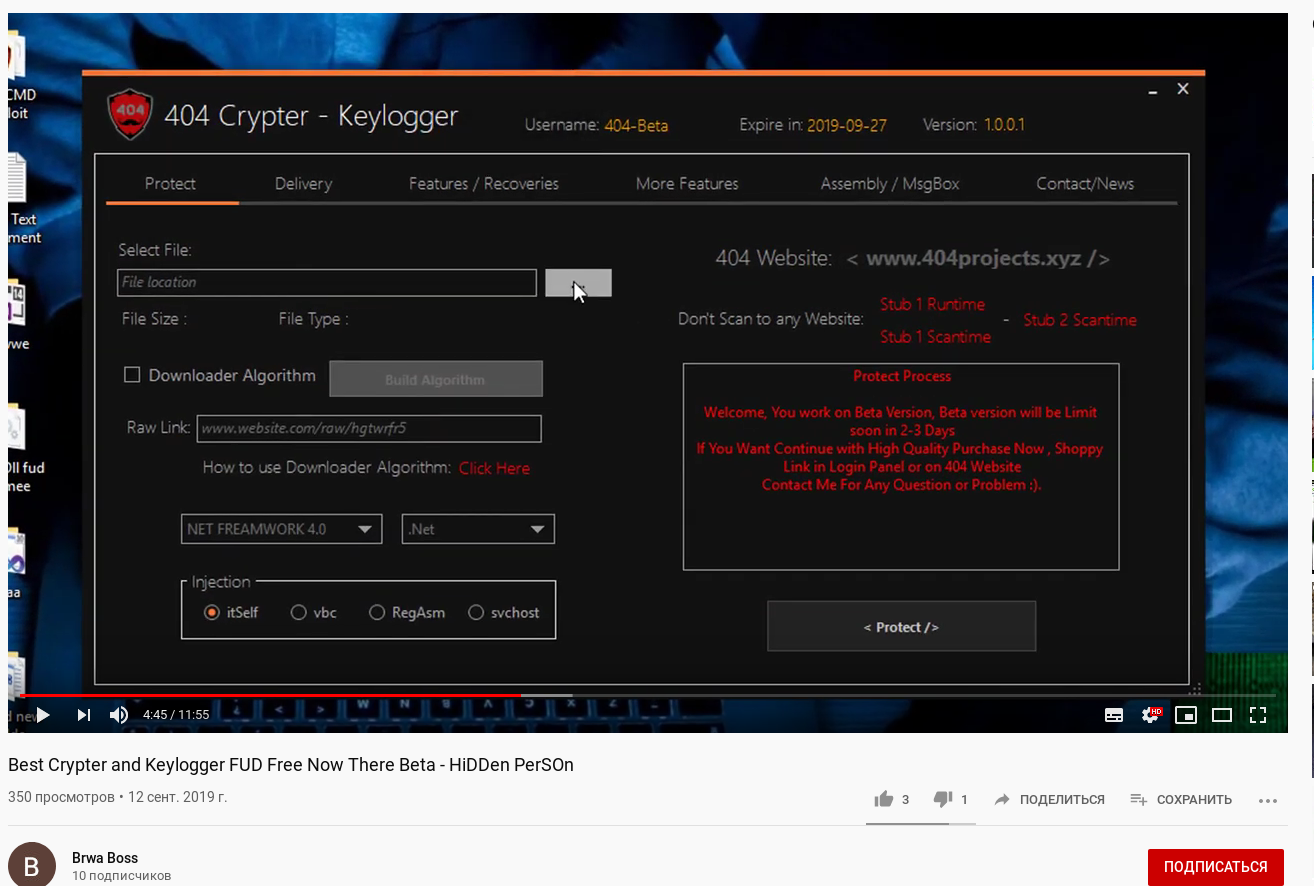1314x886 pixels.
Task: Click the Protect Process message box
Action: (901, 467)
